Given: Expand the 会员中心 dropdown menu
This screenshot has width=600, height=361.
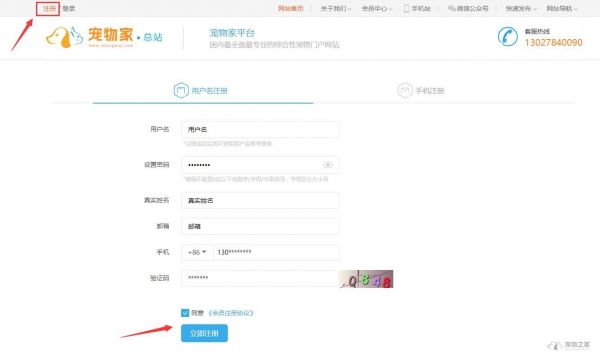Looking at the screenshot, I should (x=377, y=8).
